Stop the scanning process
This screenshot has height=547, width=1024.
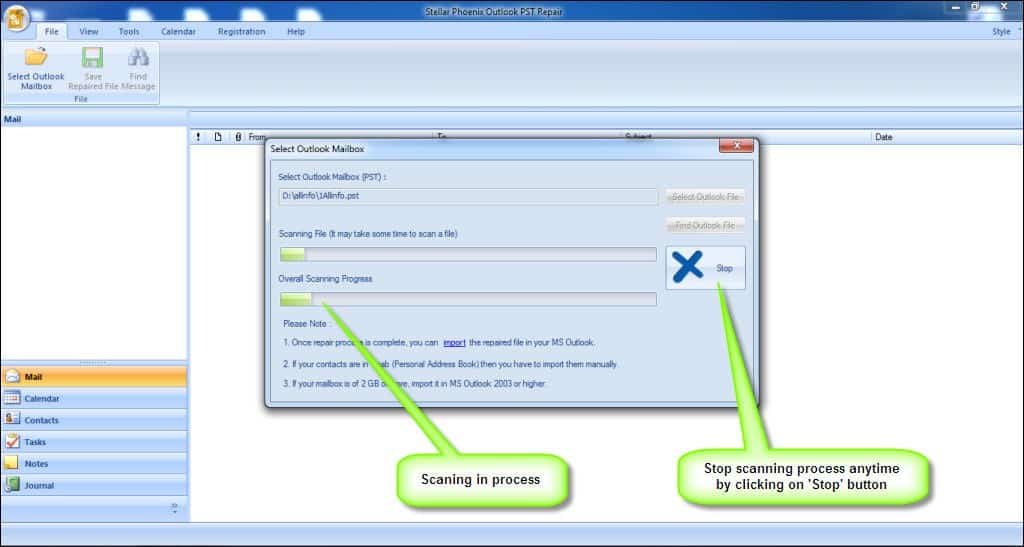click(705, 268)
